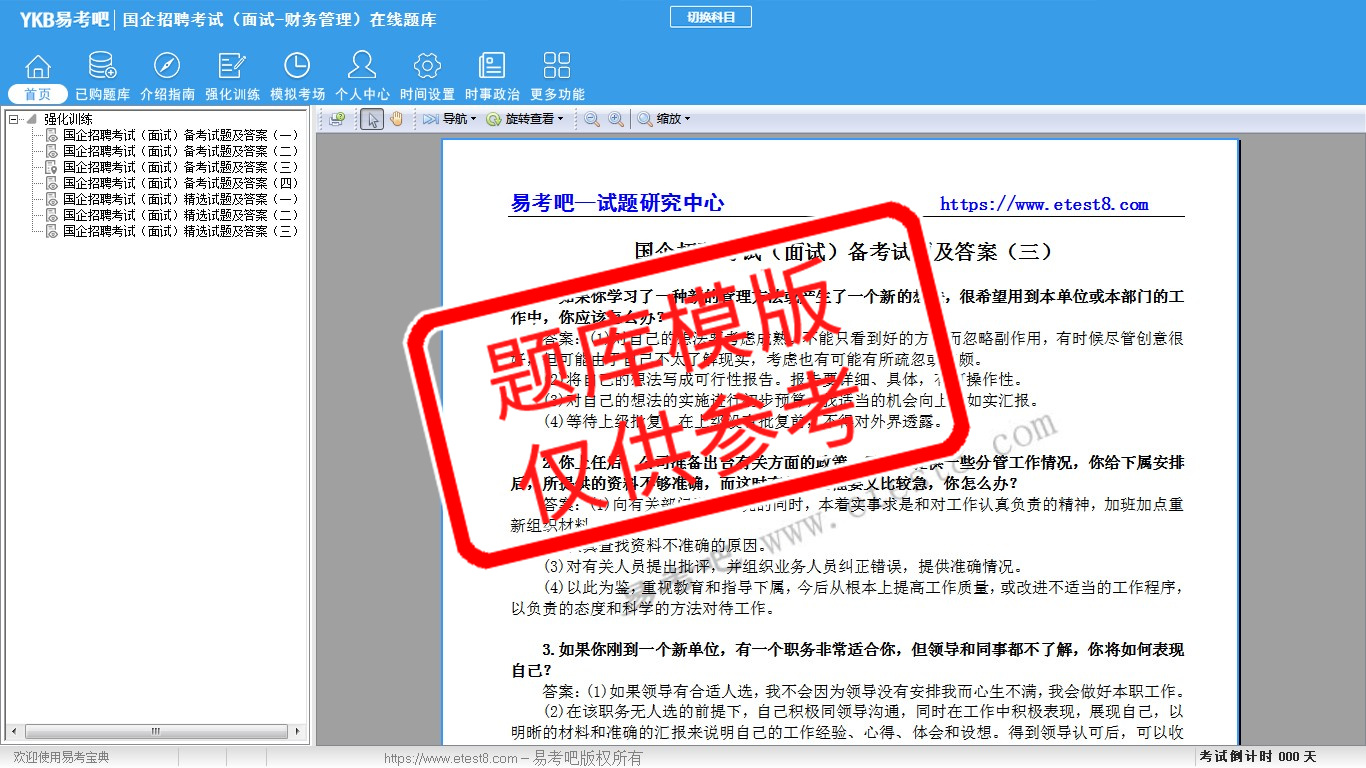Open 备考试题及答案（一）
1366x768 pixels.
coord(180,135)
